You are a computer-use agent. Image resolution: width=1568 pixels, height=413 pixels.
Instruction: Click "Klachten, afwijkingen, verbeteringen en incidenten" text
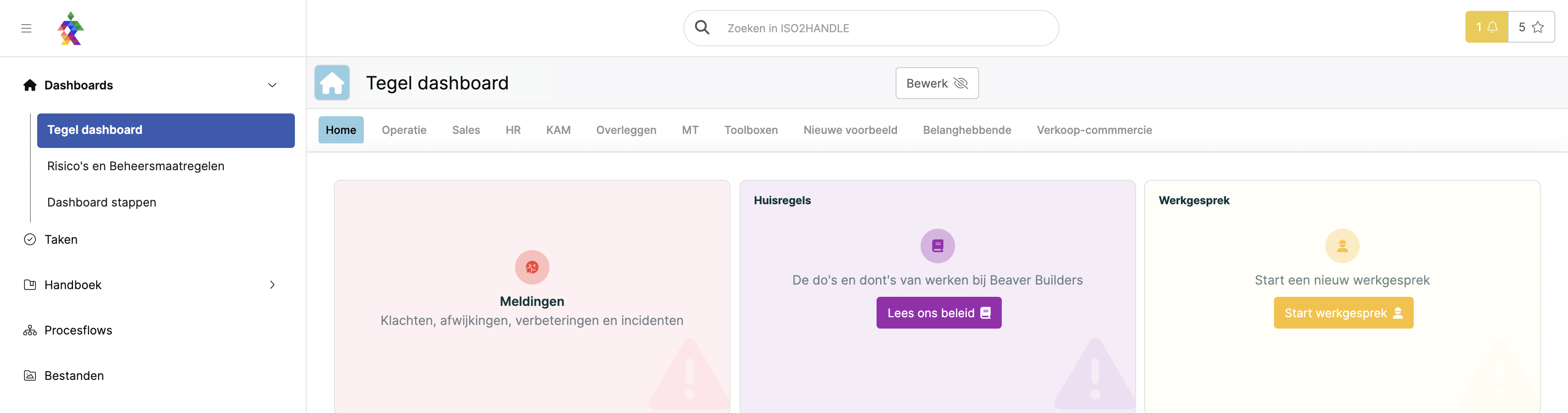(x=531, y=320)
